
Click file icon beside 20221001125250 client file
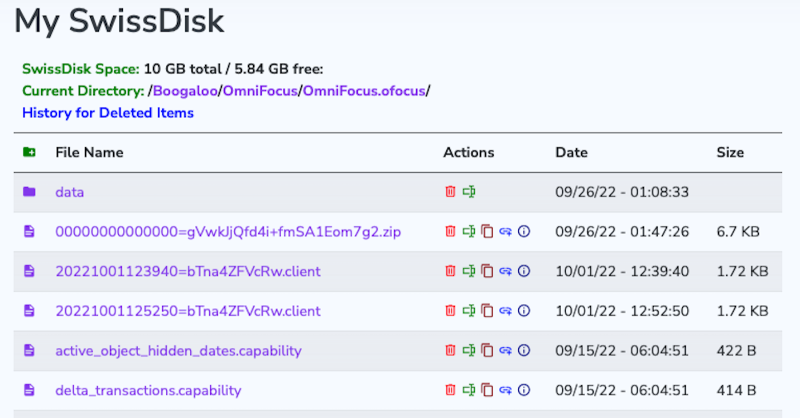(x=29, y=311)
